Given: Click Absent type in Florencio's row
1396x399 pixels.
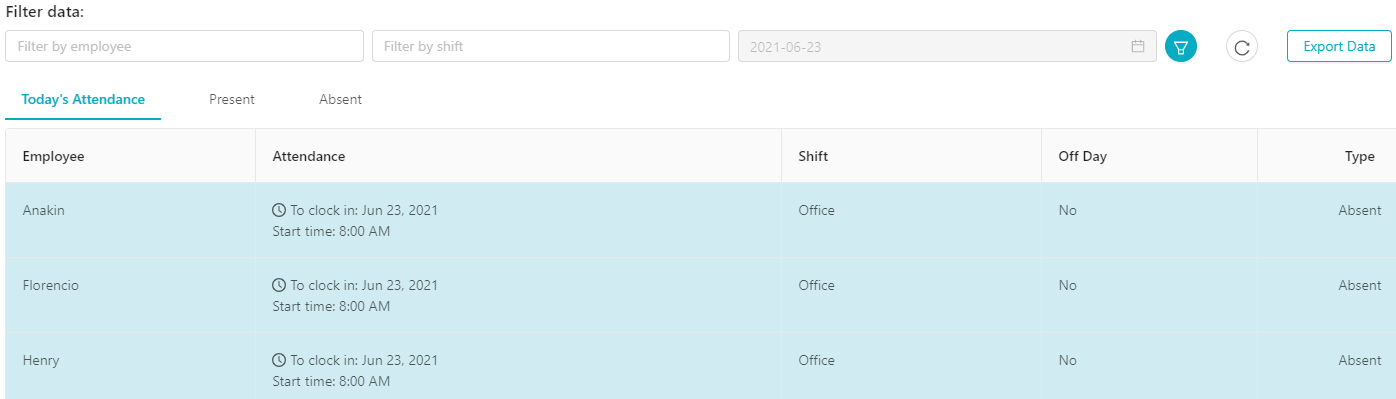Looking at the screenshot, I should tap(1360, 286).
